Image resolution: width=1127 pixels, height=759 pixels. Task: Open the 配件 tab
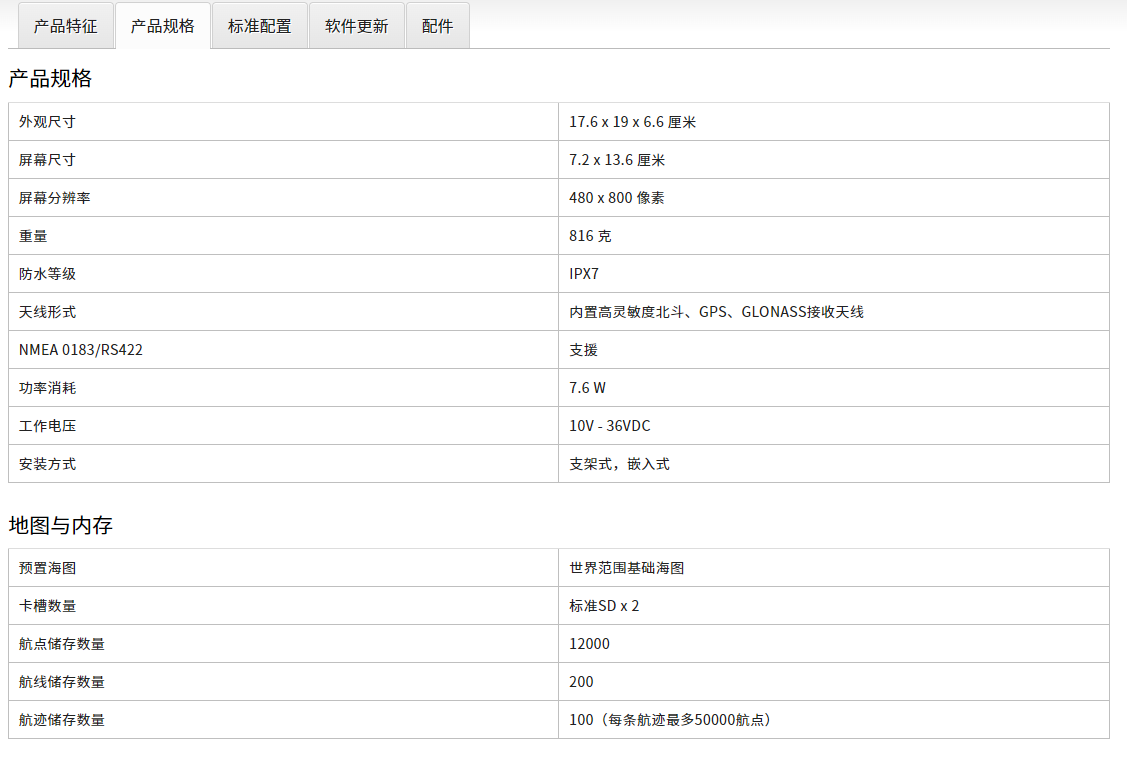(437, 26)
